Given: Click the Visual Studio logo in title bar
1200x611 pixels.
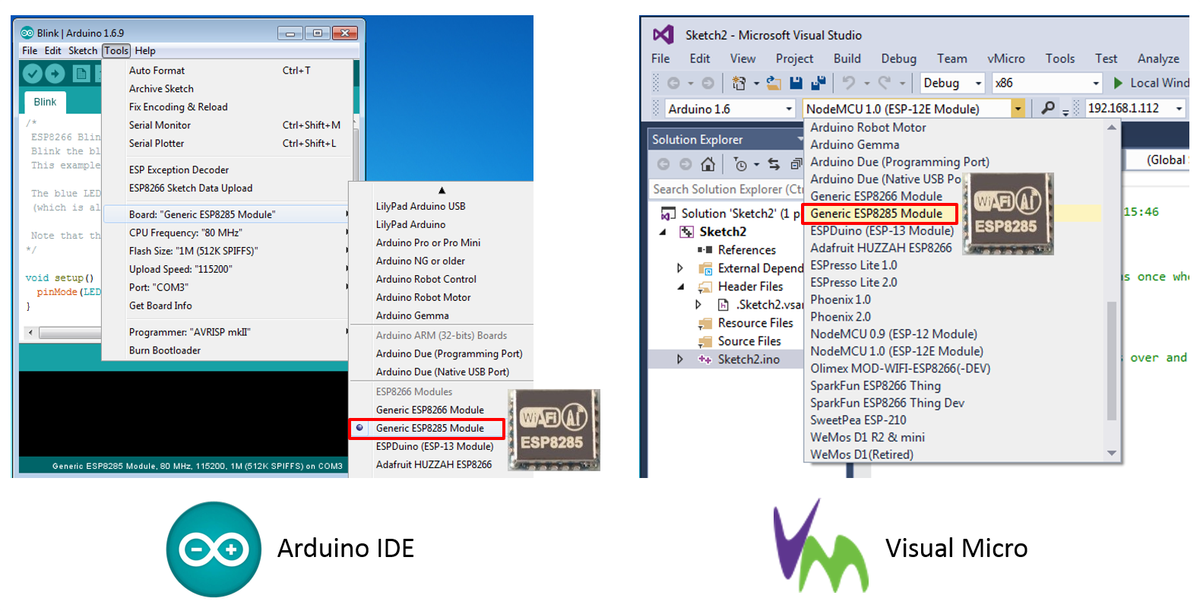Looking at the screenshot, I should 663,35.
